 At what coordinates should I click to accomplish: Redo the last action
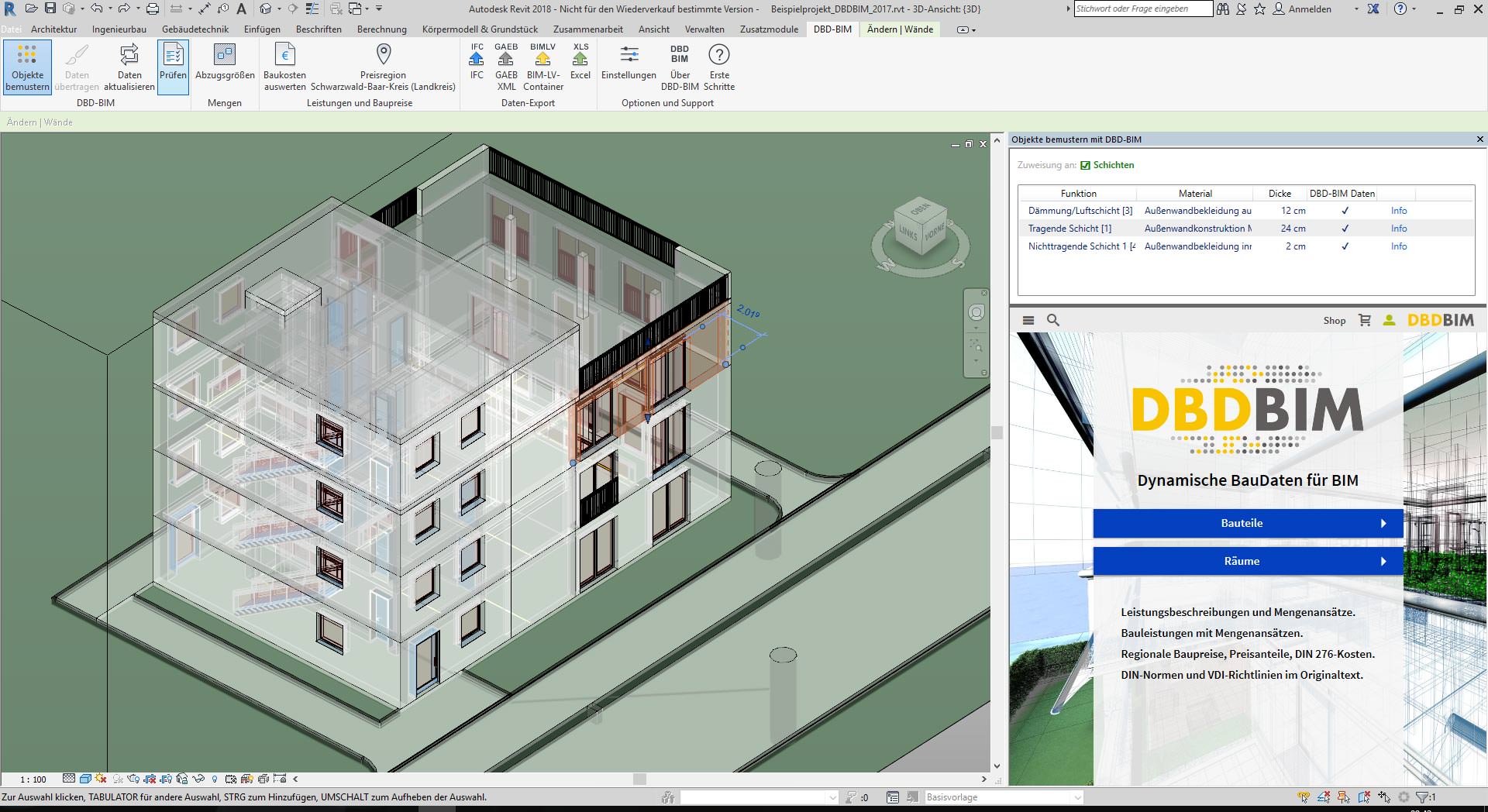[x=124, y=9]
